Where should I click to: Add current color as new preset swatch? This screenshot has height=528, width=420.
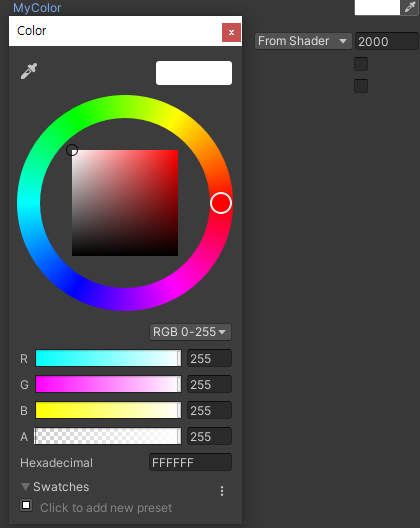(x=26, y=505)
